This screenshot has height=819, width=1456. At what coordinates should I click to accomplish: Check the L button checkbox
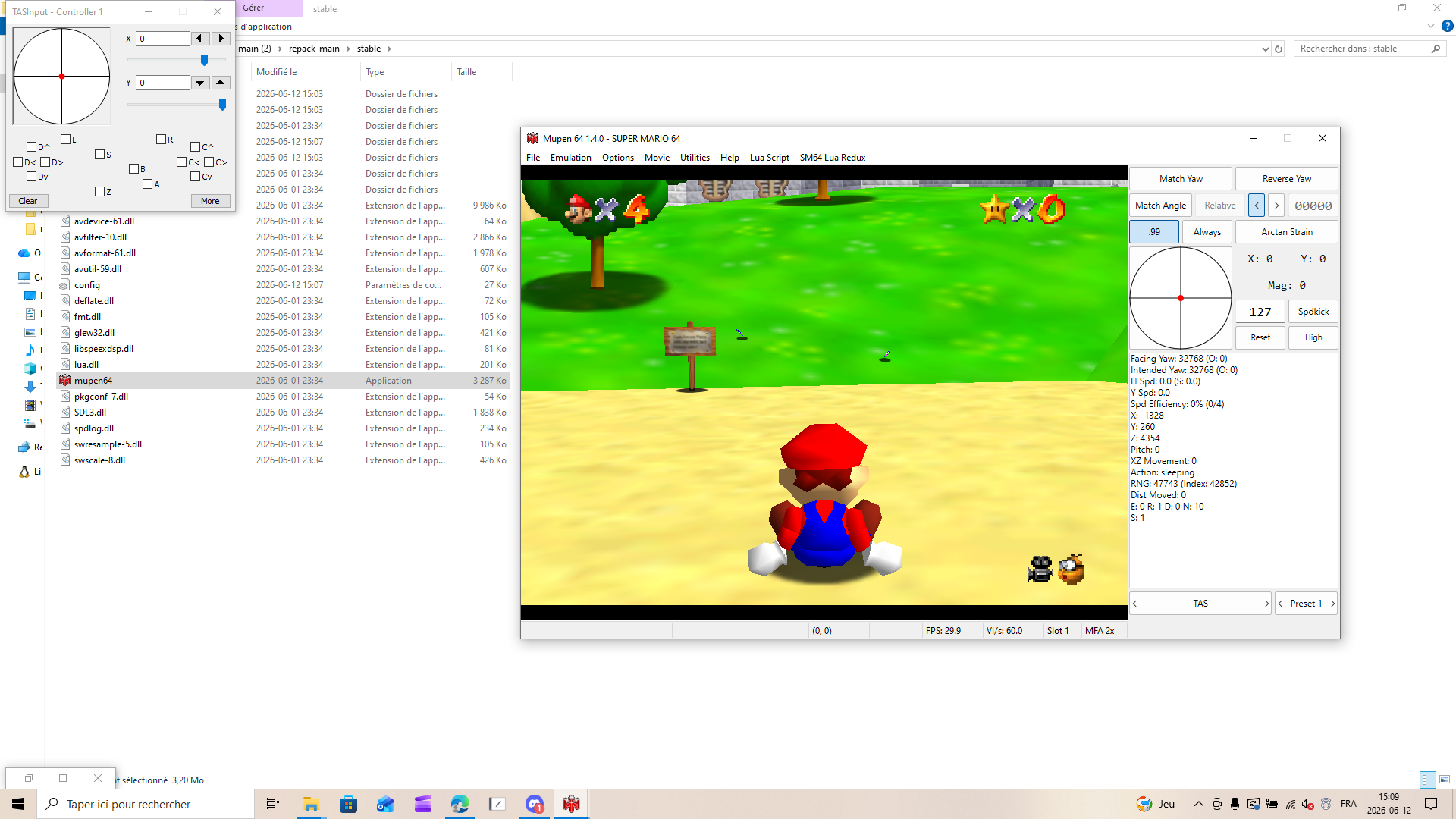(65, 140)
